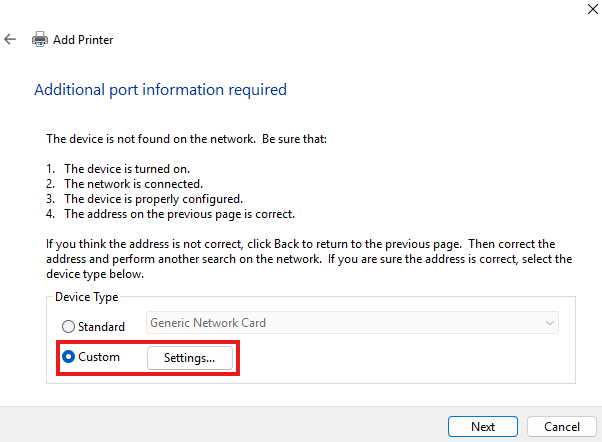Select the Standard device type radio button

pyautogui.click(x=68, y=326)
